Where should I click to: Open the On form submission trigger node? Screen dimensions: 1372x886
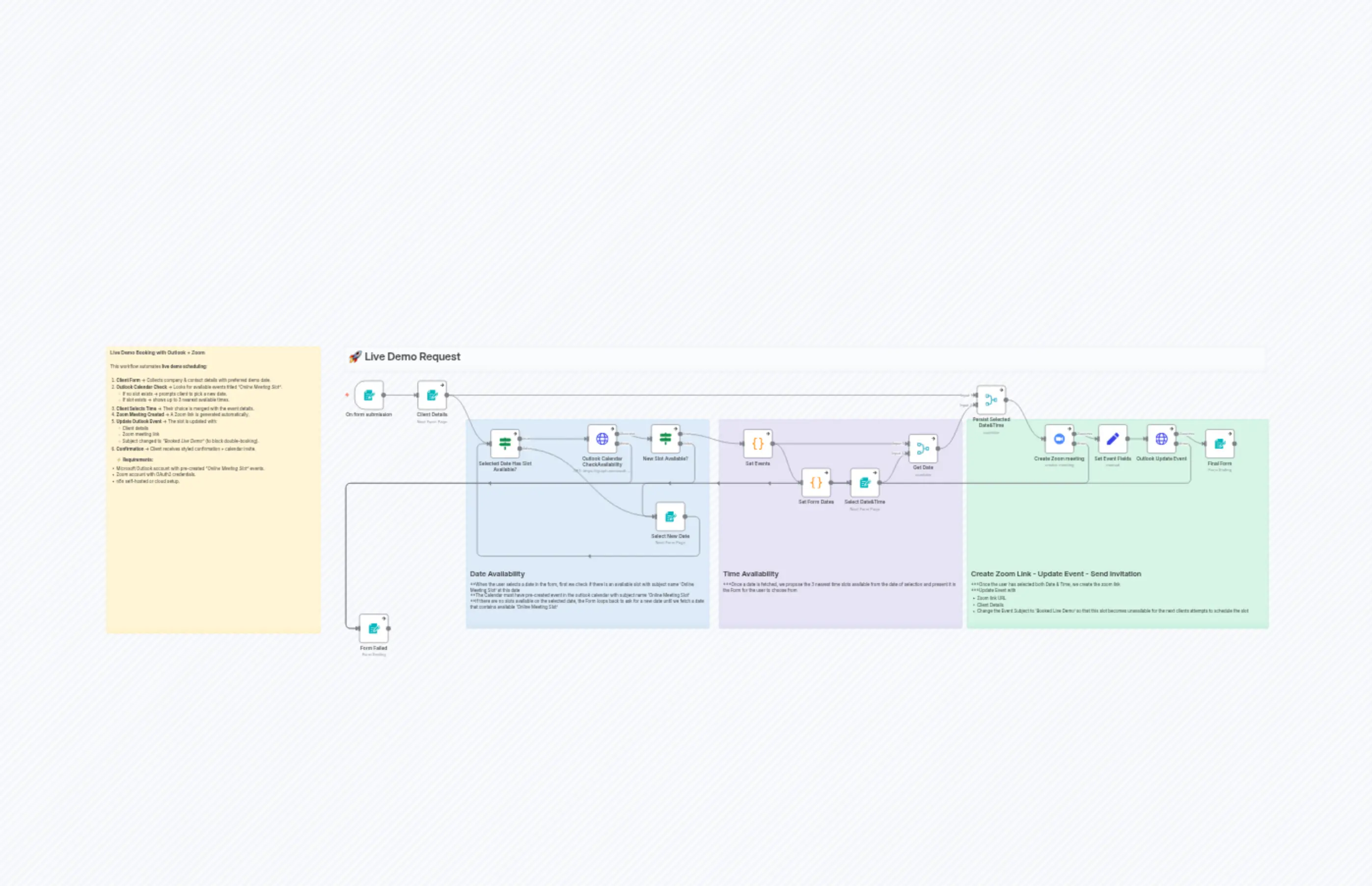click(368, 395)
